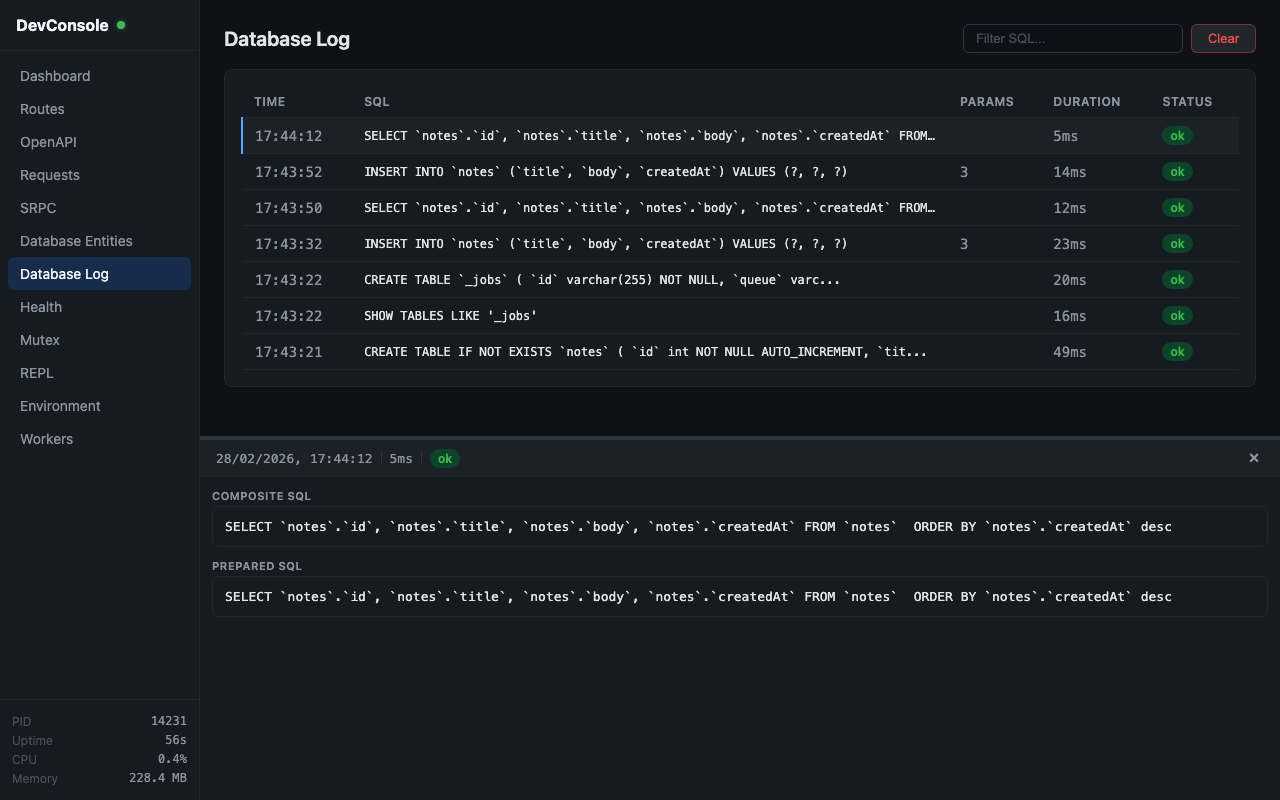Click ok status badge in 49ms row
This screenshot has height=800, width=1280.
pos(1177,352)
